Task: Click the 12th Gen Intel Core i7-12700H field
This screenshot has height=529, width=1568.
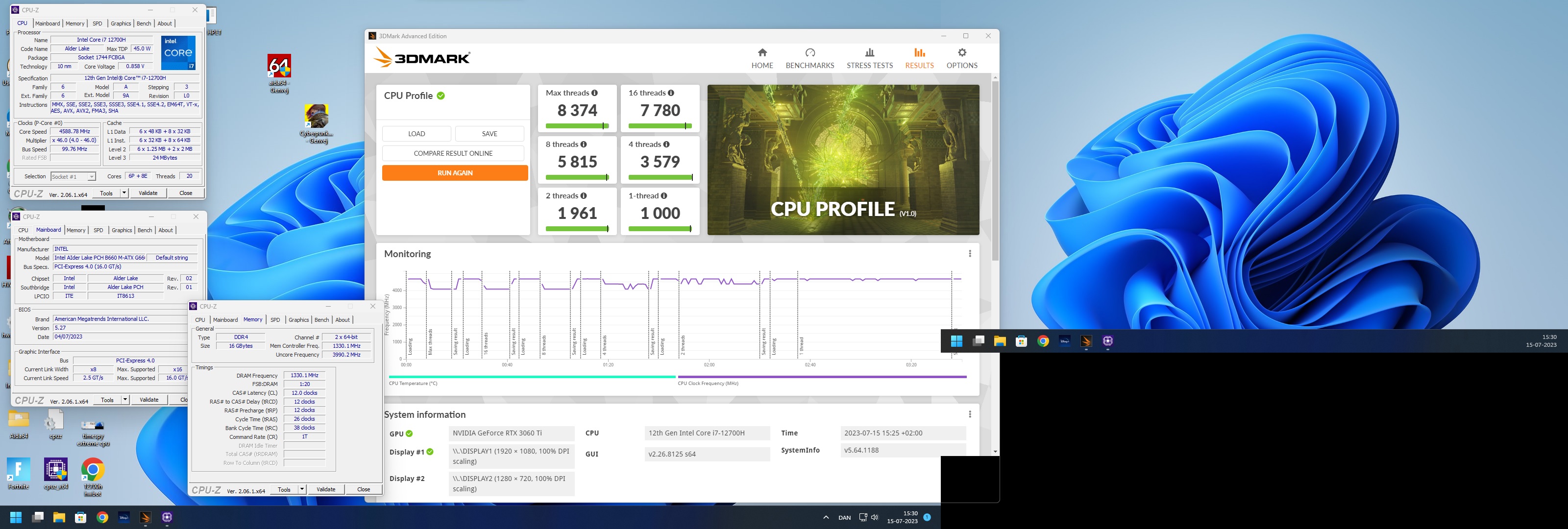Action: [x=707, y=433]
